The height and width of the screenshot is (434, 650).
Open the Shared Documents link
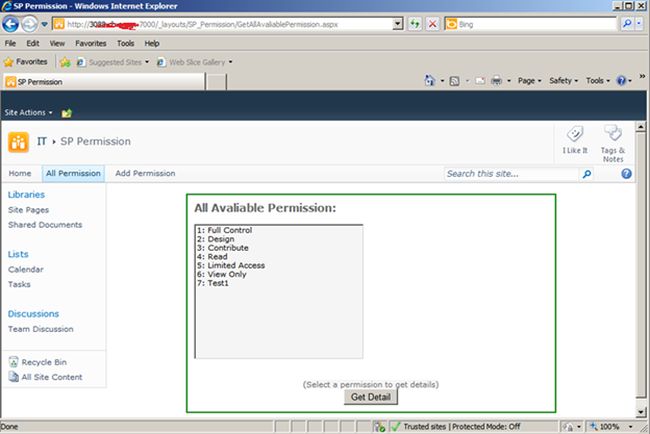(45, 225)
